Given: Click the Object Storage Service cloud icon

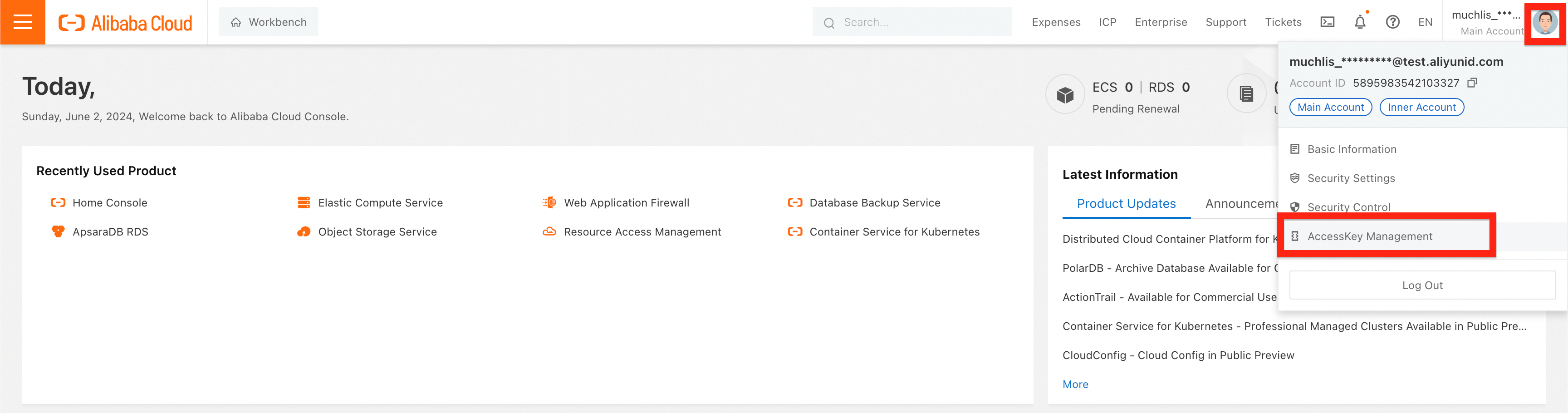Looking at the screenshot, I should pos(304,232).
